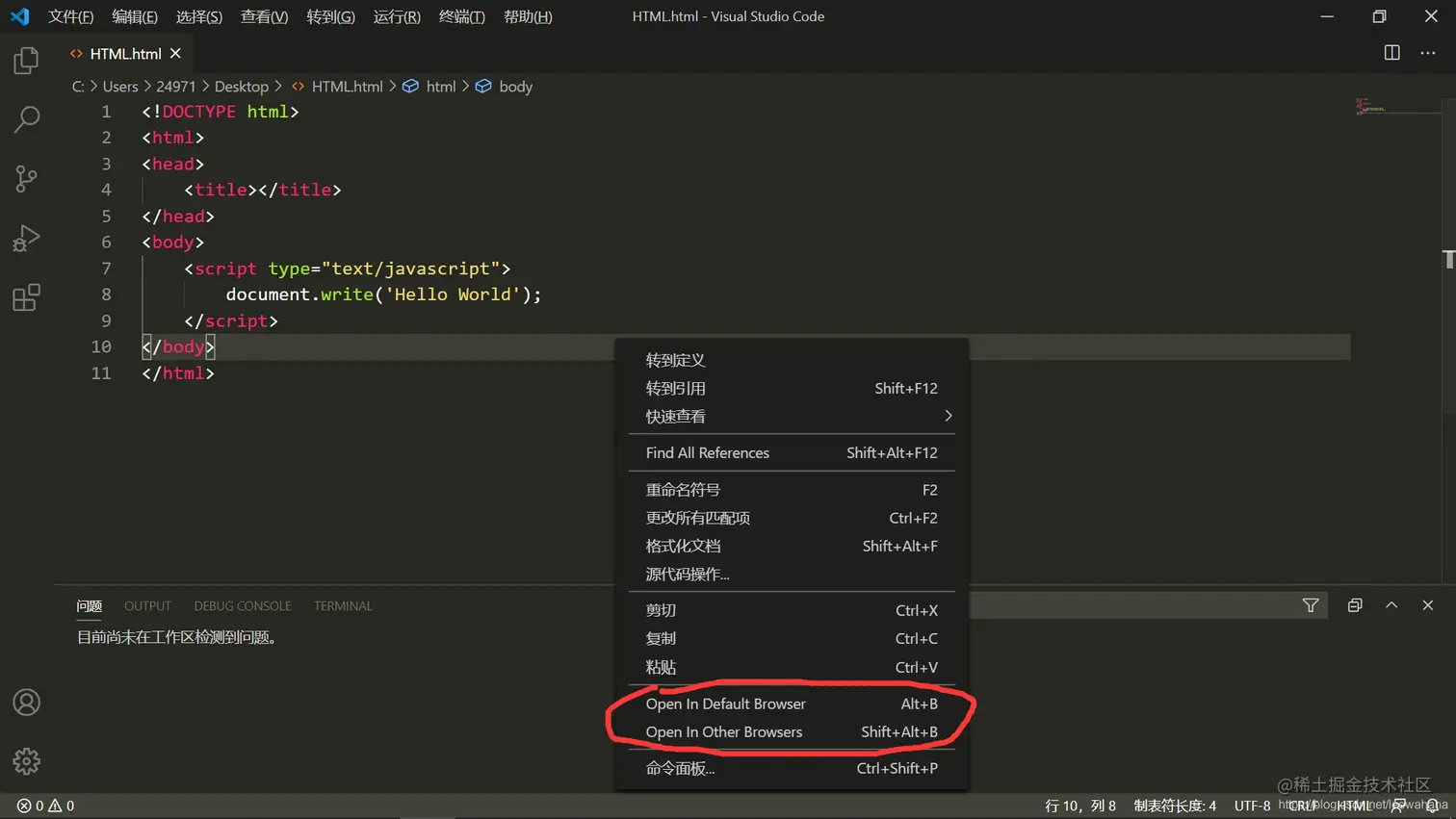The height and width of the screenshot is (819, 1456).
Task: Open the editor More Actions ellipsis
Action: 1428,53
